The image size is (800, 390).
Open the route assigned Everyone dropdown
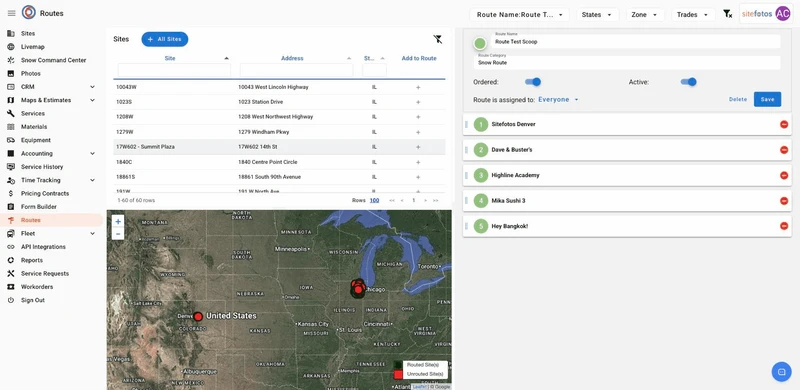(x=559, y=100)
